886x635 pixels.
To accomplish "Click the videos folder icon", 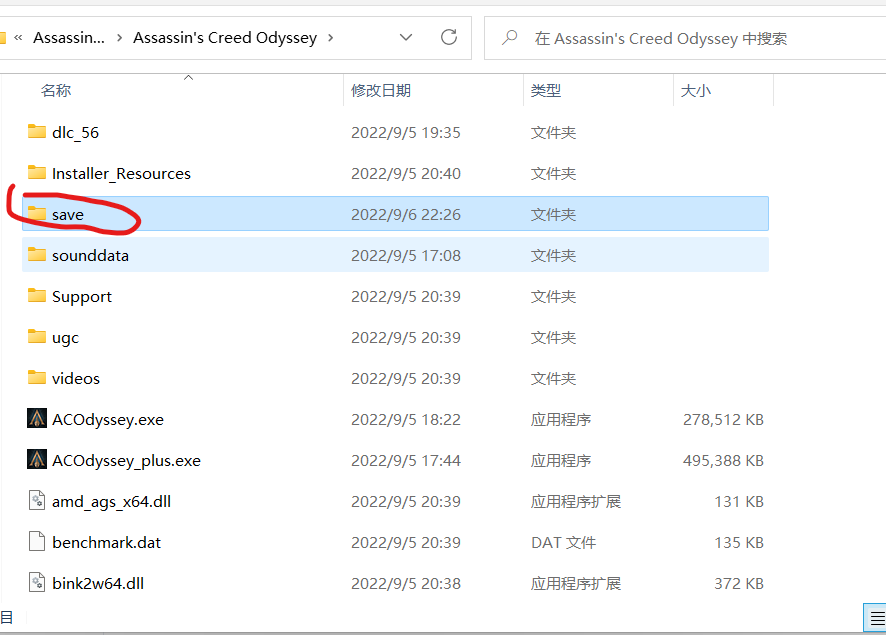I will [x=37, y=377].
